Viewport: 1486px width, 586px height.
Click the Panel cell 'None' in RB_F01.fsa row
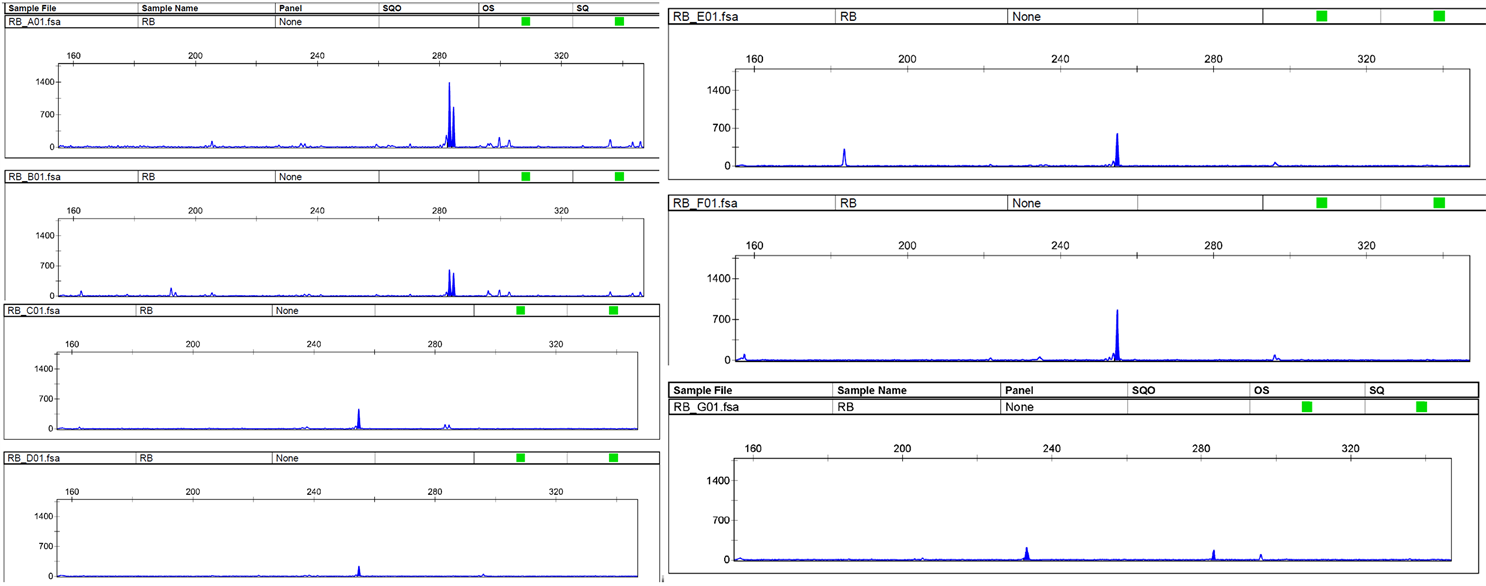tap(1026, 203)
